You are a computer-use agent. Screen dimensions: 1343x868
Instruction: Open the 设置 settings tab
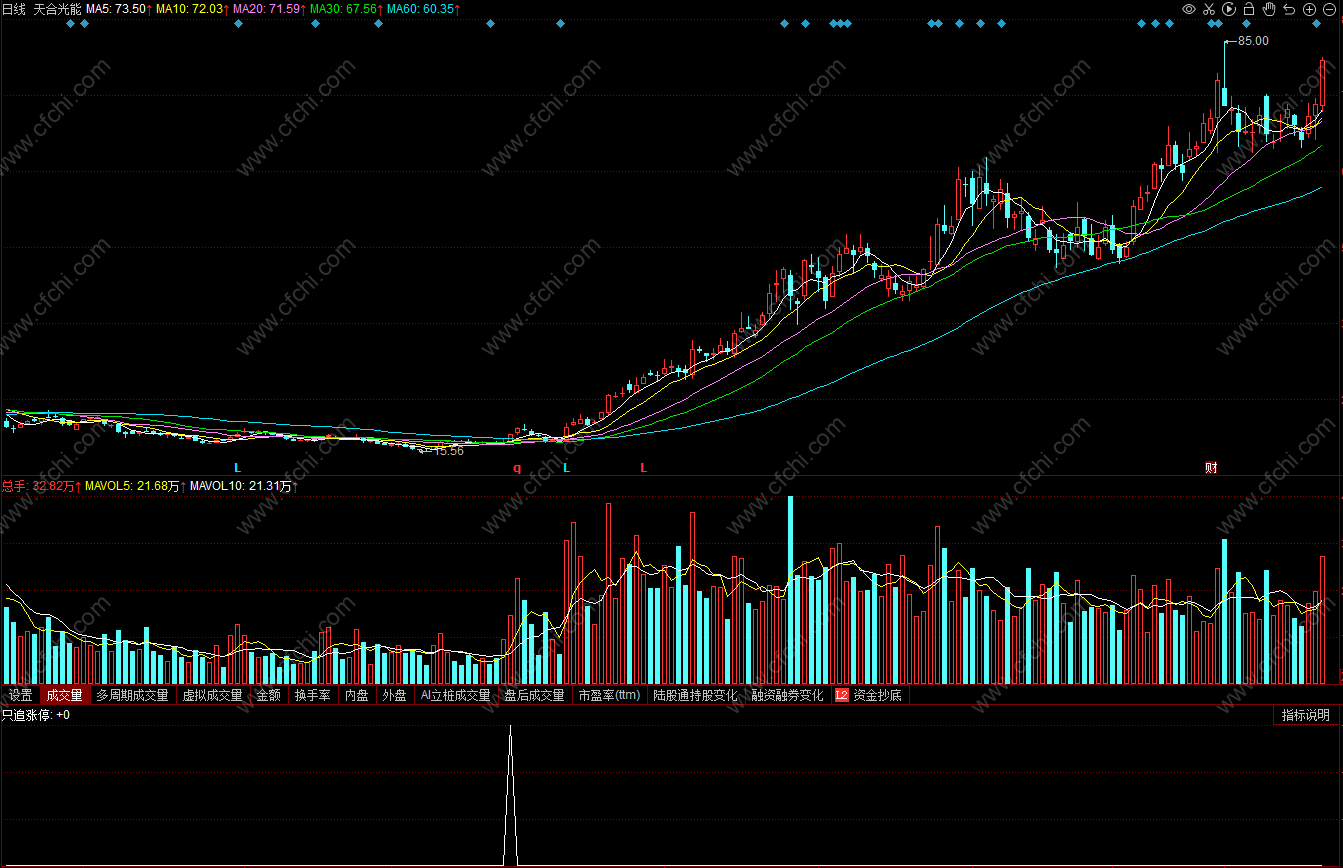pyautogui.click(x=20, y=695)
